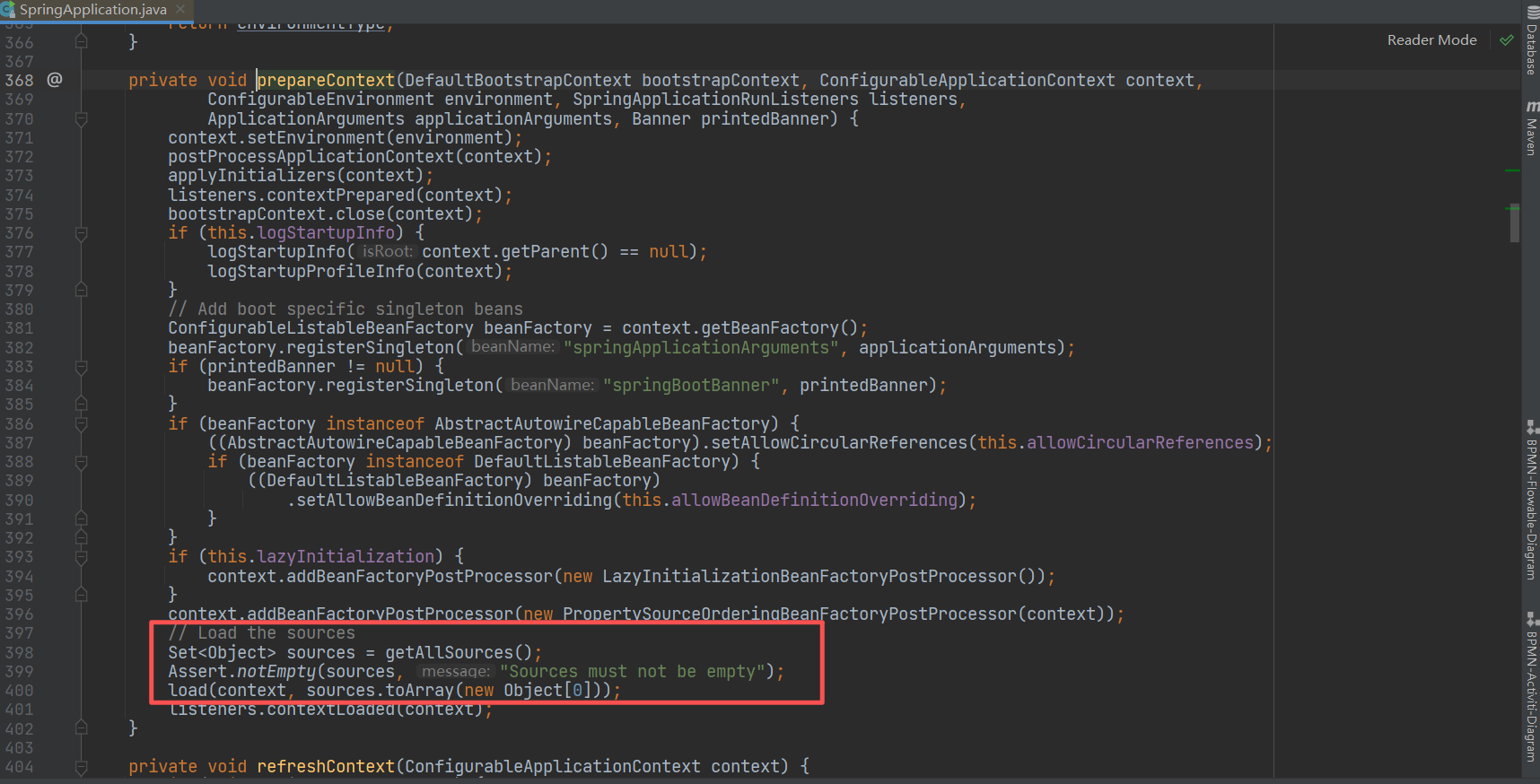This screenshot has width=1540, height=784.
Task: Select the SpringApplication.java editor tab
Action: click(x=92, y=10)
